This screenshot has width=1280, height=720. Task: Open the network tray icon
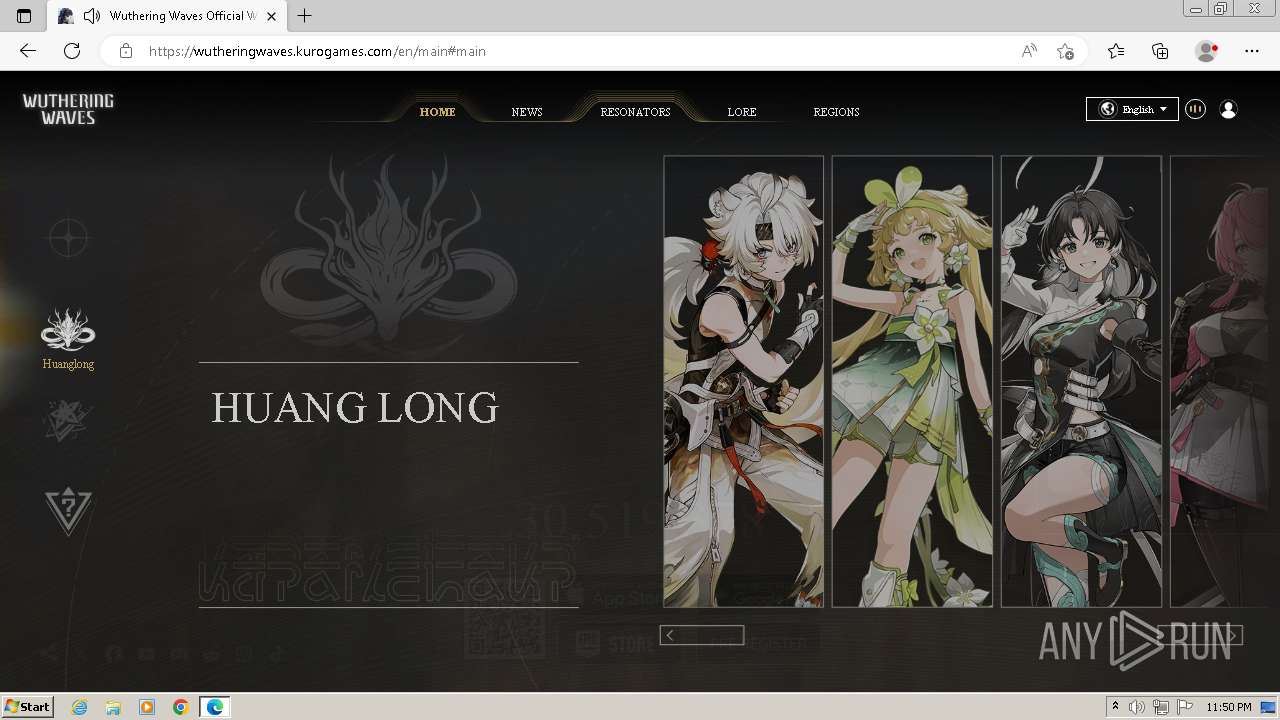pos(1162,707)
